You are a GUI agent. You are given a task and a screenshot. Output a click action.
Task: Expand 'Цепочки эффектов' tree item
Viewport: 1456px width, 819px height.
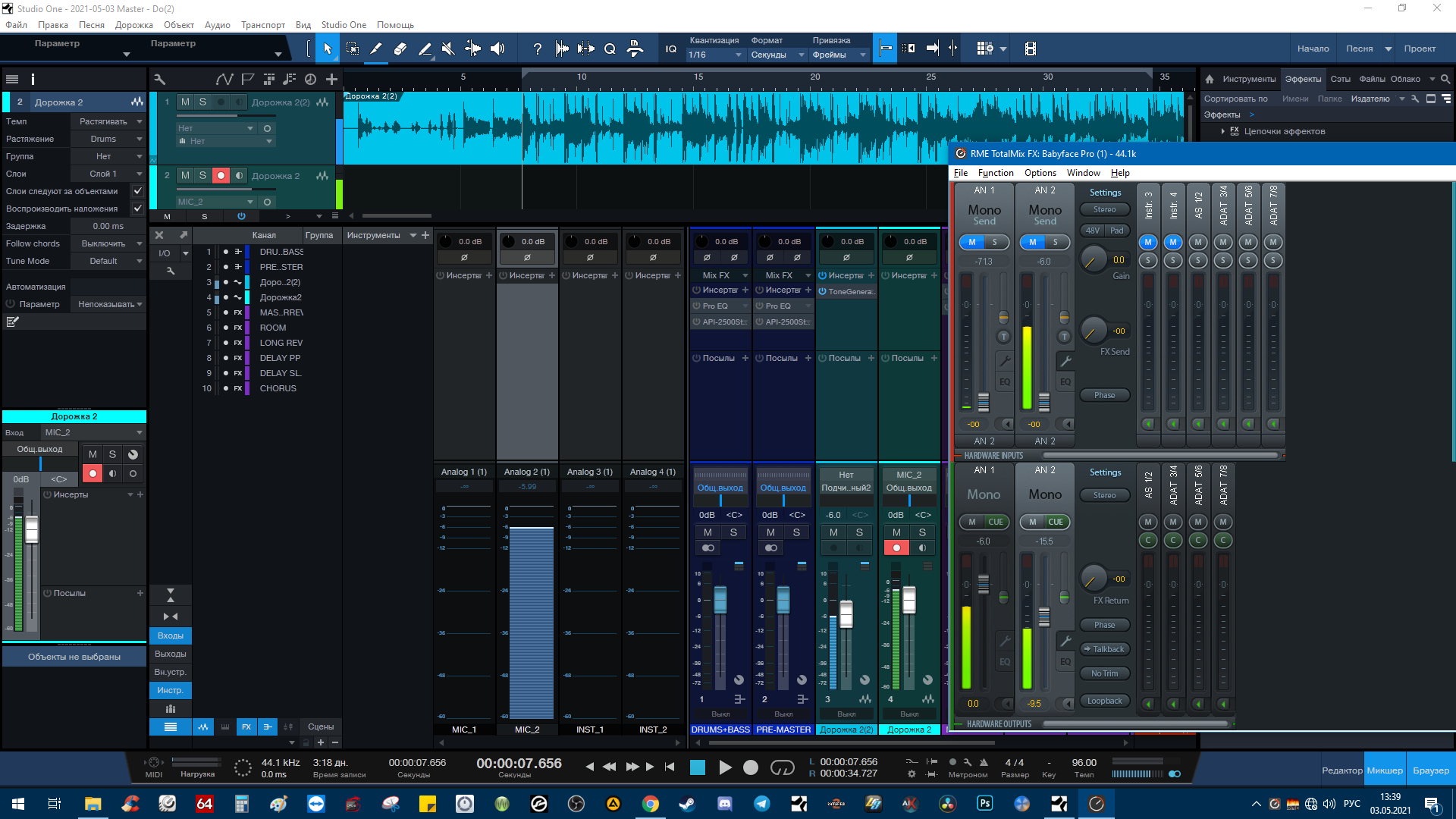coord(1223,131)
